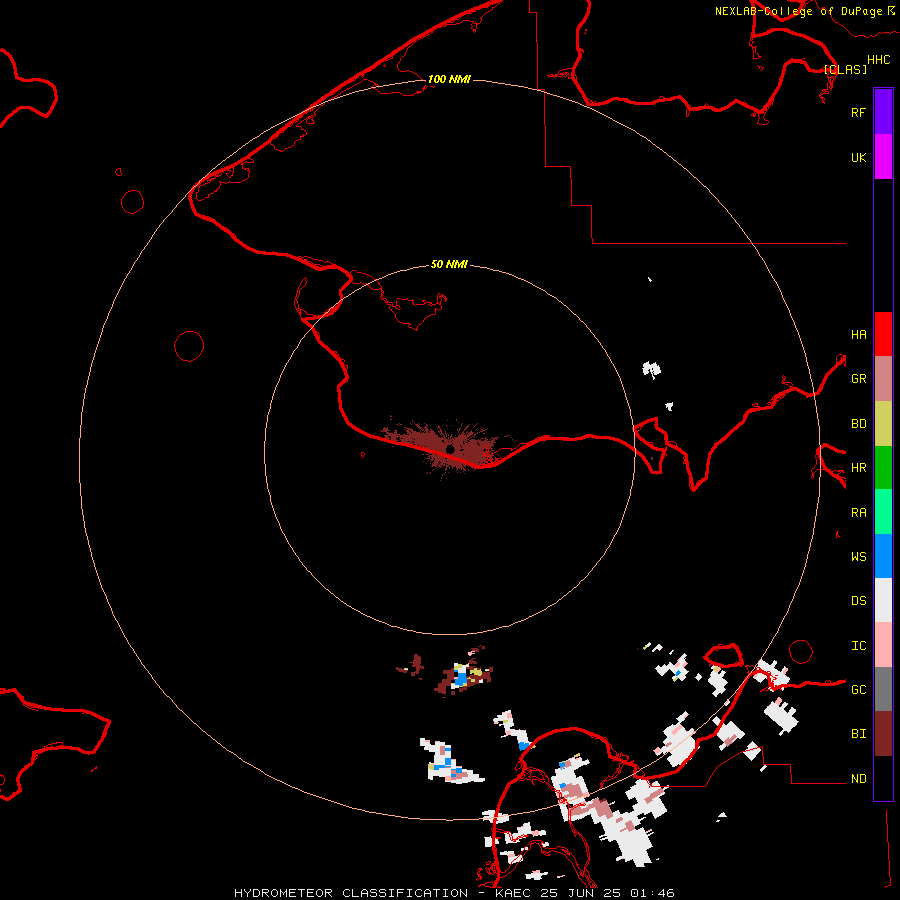Screen dimensions: 900x900
Task: Click the radar site center dot
Action: tap(450, 449)
